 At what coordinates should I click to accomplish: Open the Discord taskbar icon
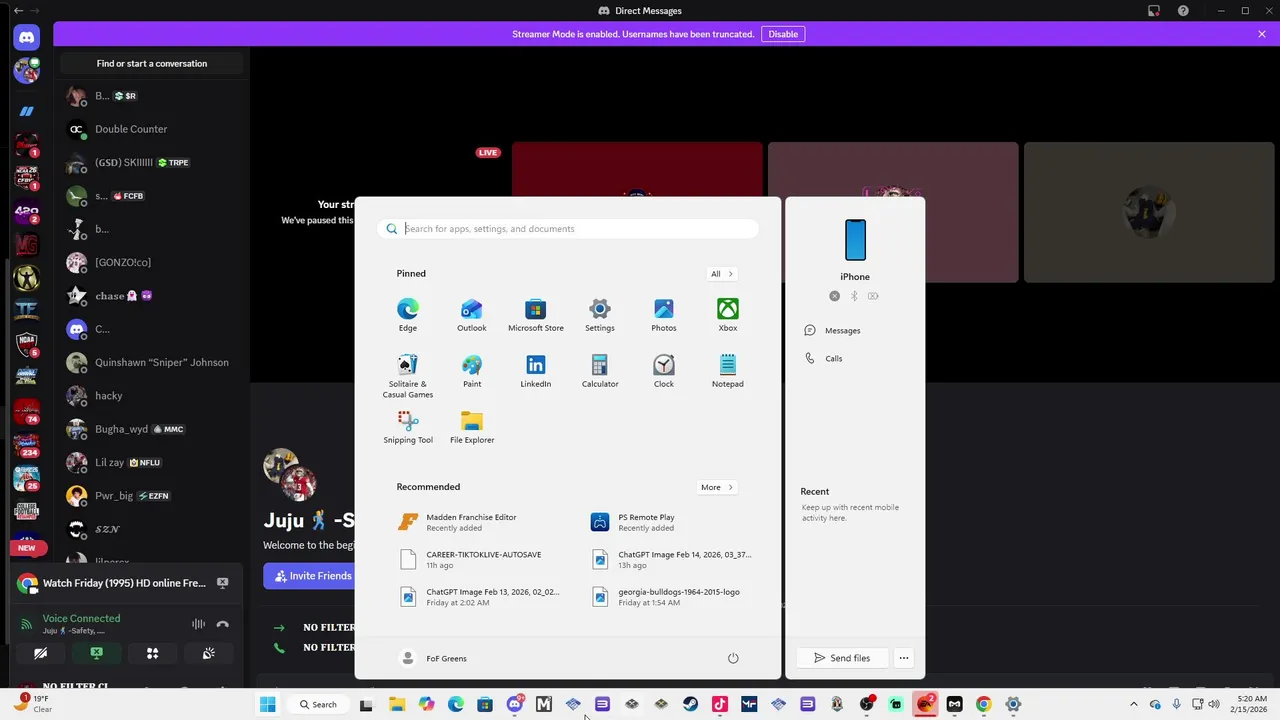[514, 704]
